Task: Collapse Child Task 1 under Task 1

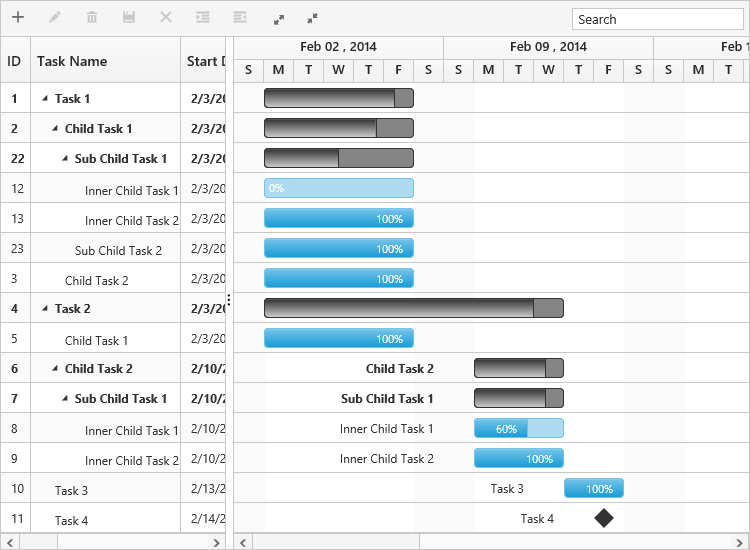Action: tap(54, 129)
